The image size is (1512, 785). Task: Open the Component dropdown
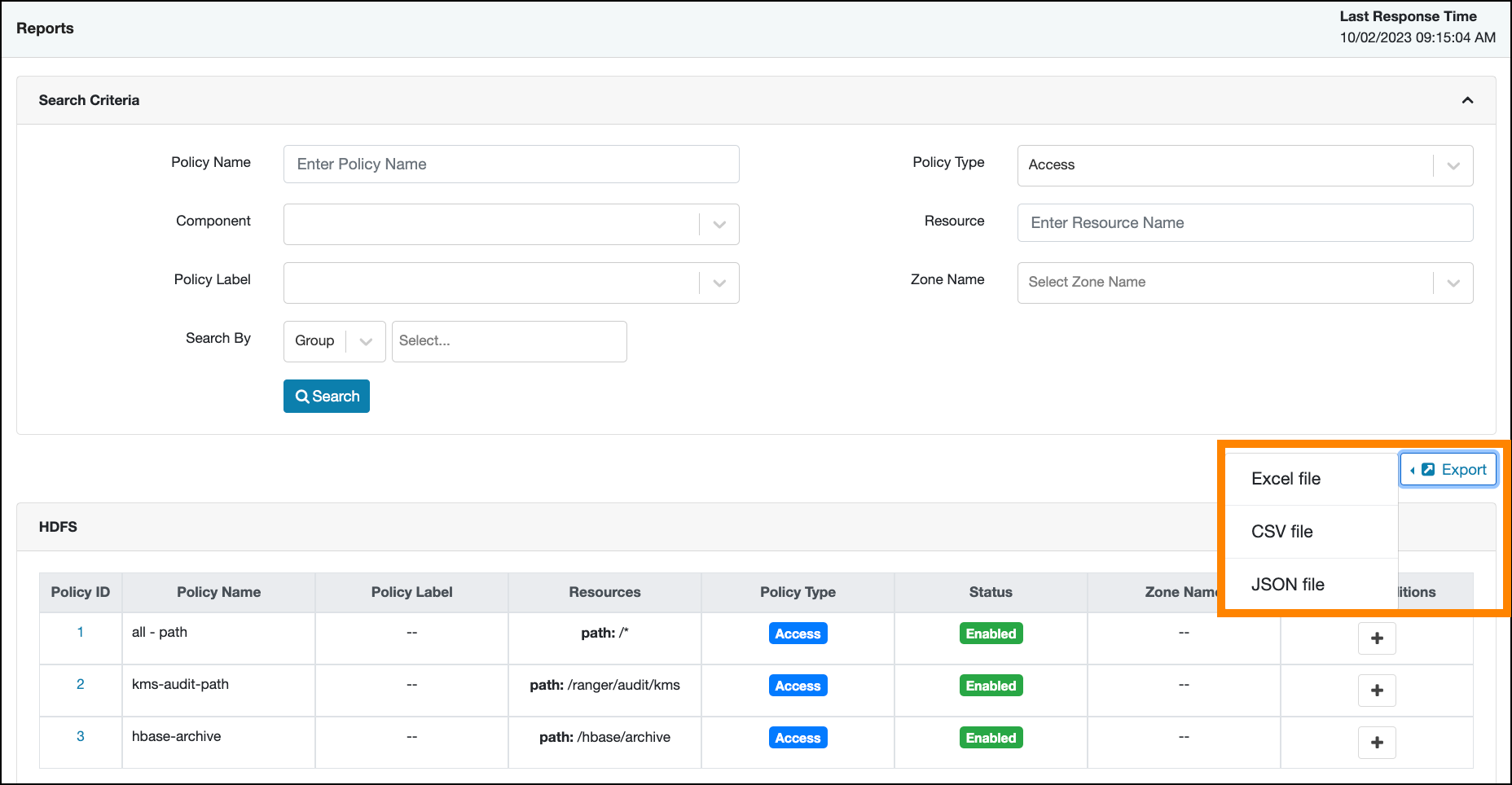[x=511, y=225]
